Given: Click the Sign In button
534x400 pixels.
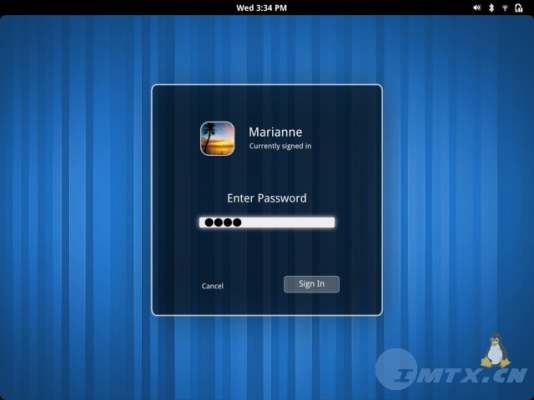Looking at the screenshot, I should 312,284.
